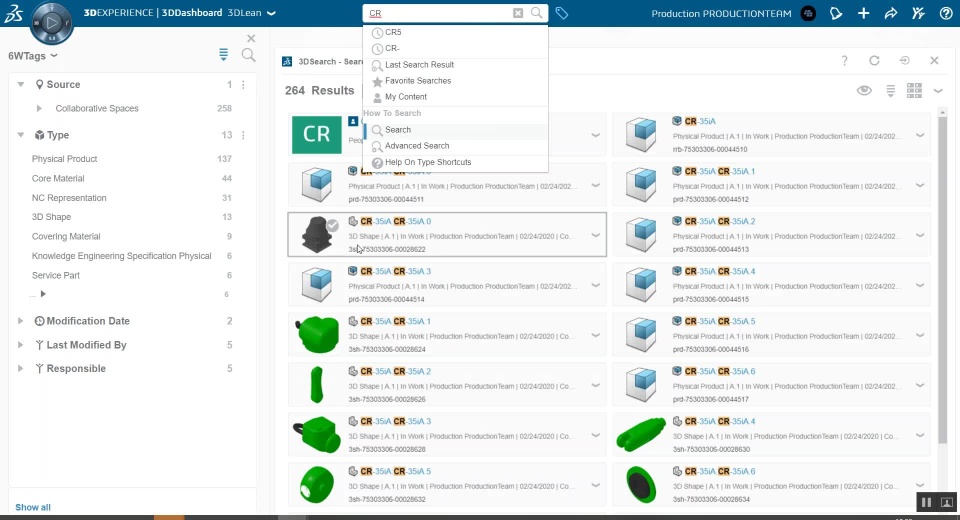Viewport: 960px width, 520px height.
Task: Filter by Covering Material type
Action: (x=66, y=236)
